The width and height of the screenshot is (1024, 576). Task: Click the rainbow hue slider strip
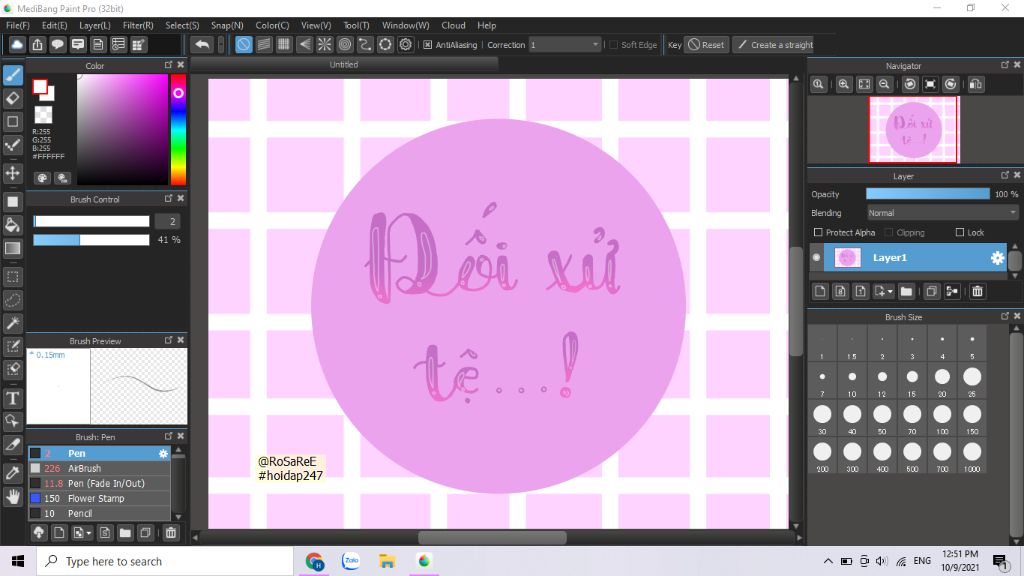178,129
